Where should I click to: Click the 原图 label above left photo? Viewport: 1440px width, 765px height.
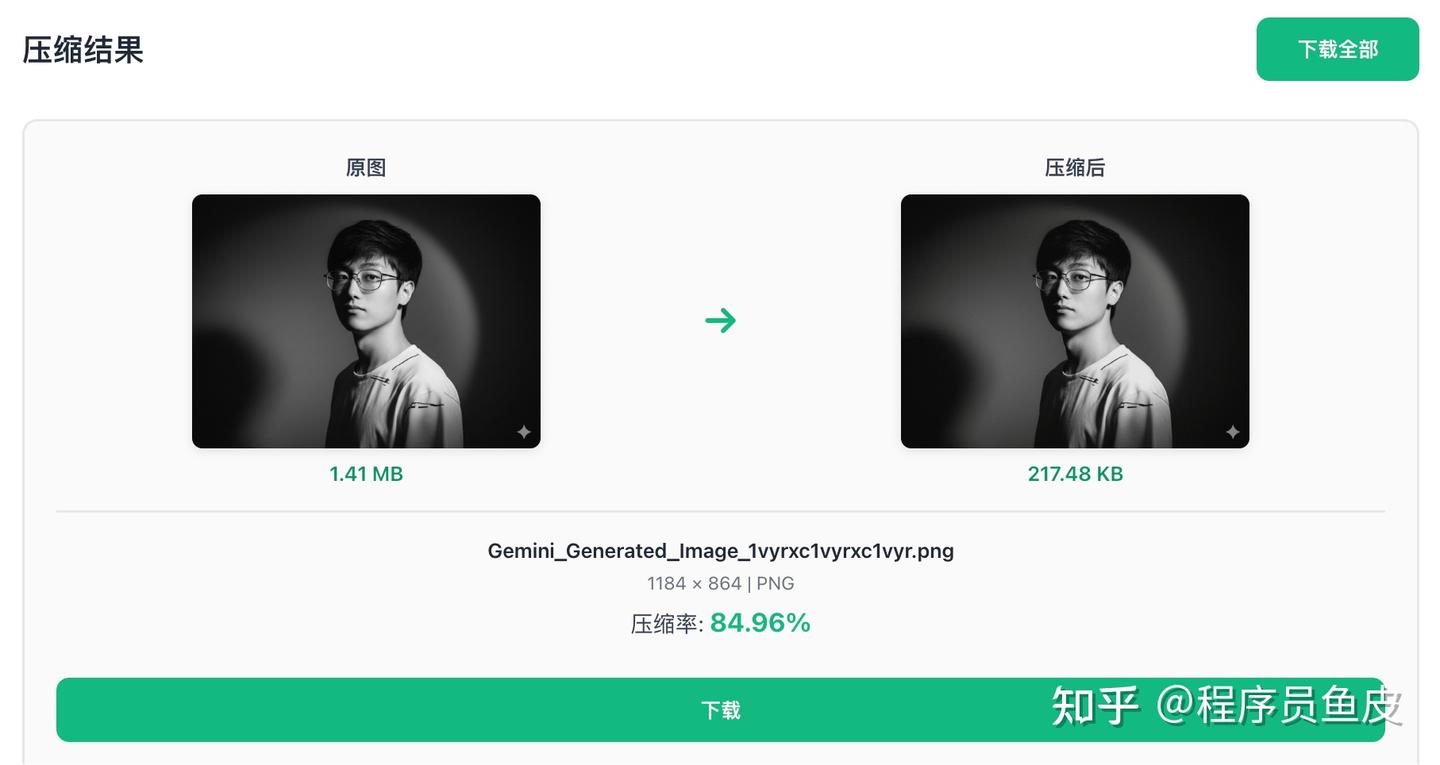point(366,168)
